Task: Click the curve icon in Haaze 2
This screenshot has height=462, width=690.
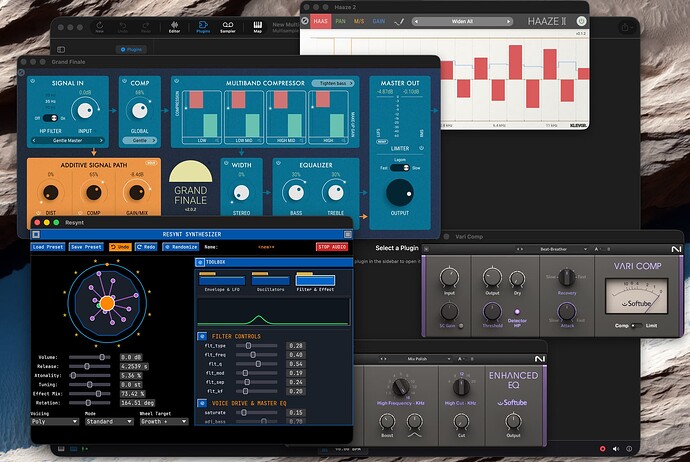Action: [x=399, y=21]
